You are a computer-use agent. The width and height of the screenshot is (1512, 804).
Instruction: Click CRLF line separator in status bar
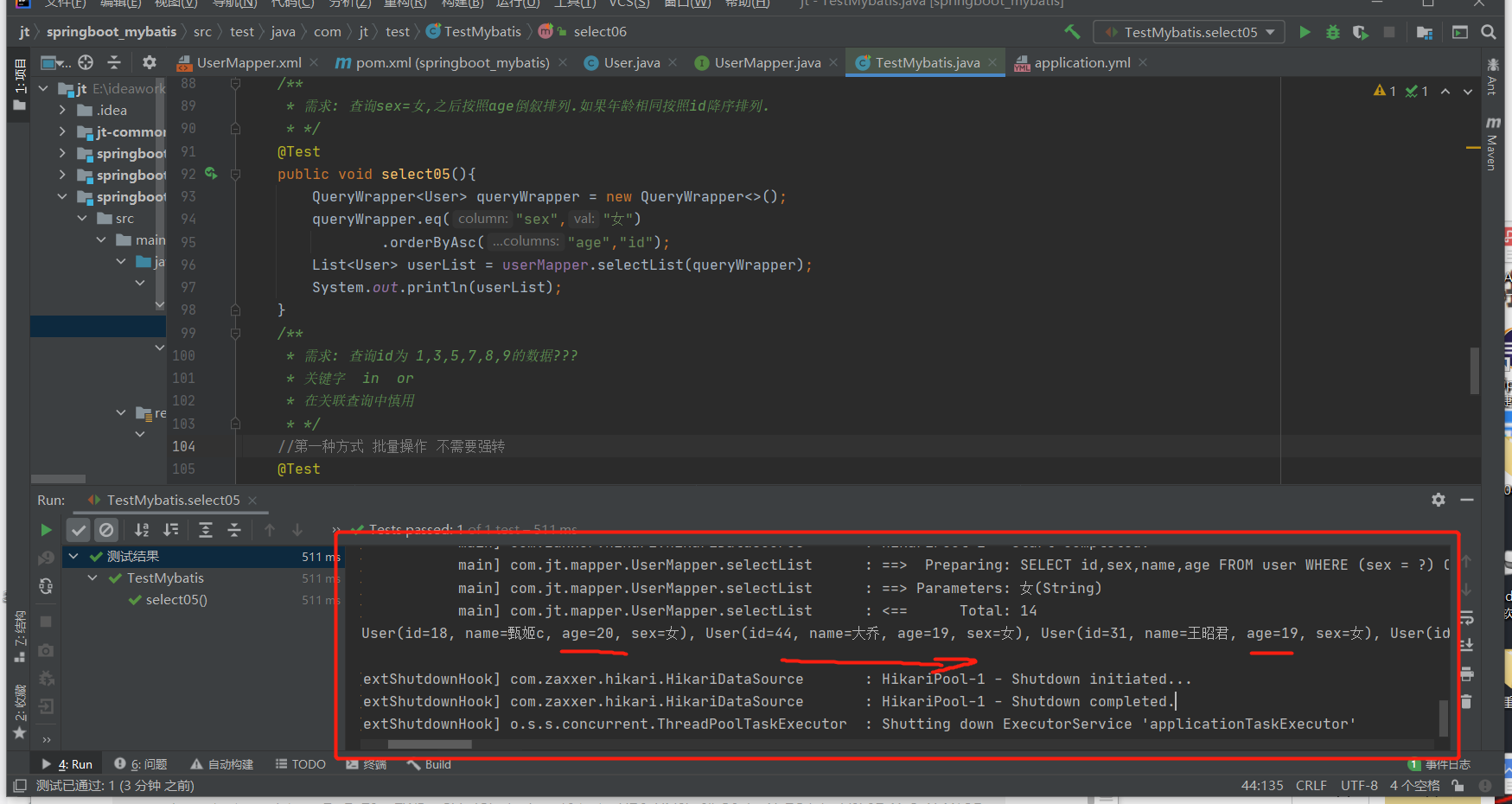pyautogui.click(x=1311, y=786)
